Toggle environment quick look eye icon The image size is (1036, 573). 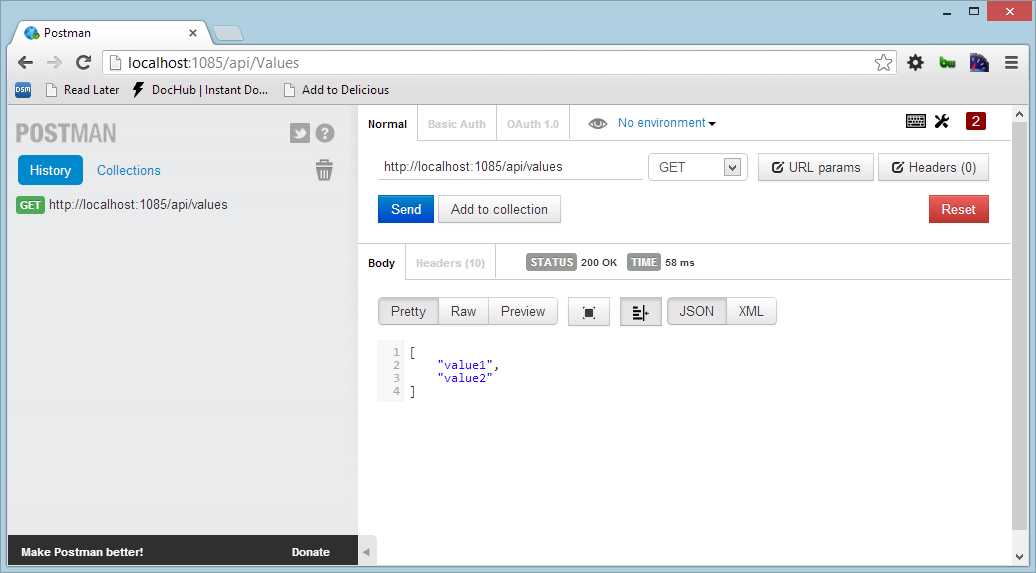pos(597,124)
